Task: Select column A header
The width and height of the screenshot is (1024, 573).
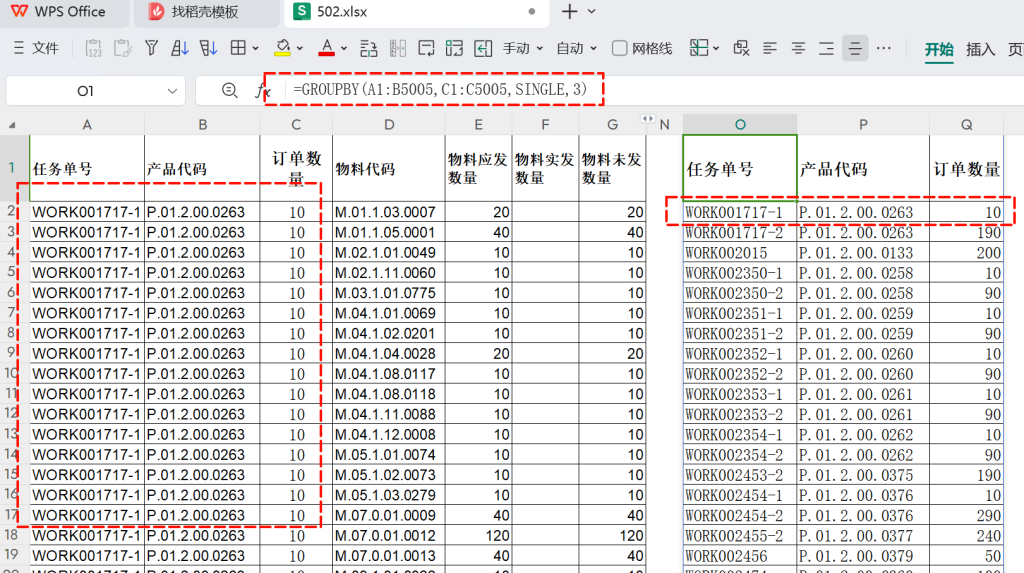Action: (87, 125)
